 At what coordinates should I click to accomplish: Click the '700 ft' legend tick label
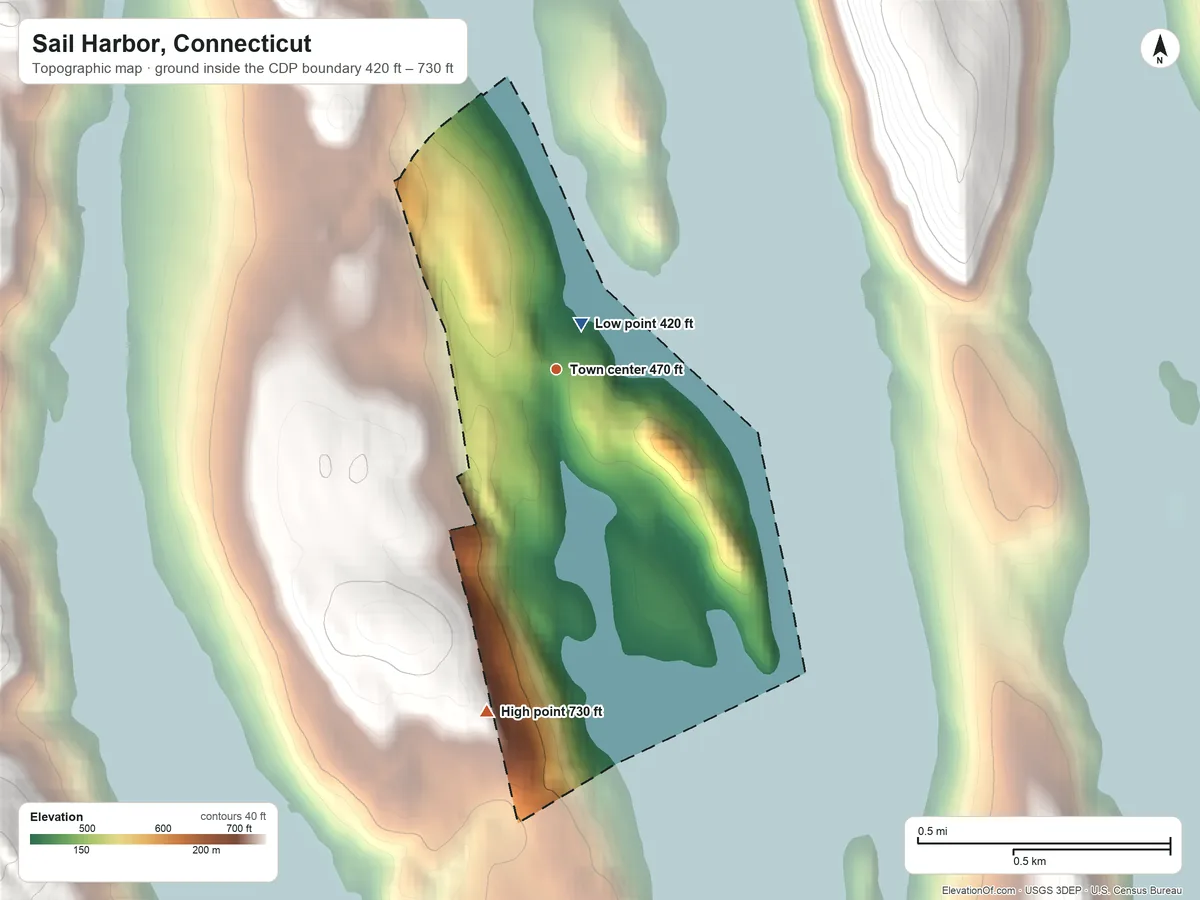(239, 828)
